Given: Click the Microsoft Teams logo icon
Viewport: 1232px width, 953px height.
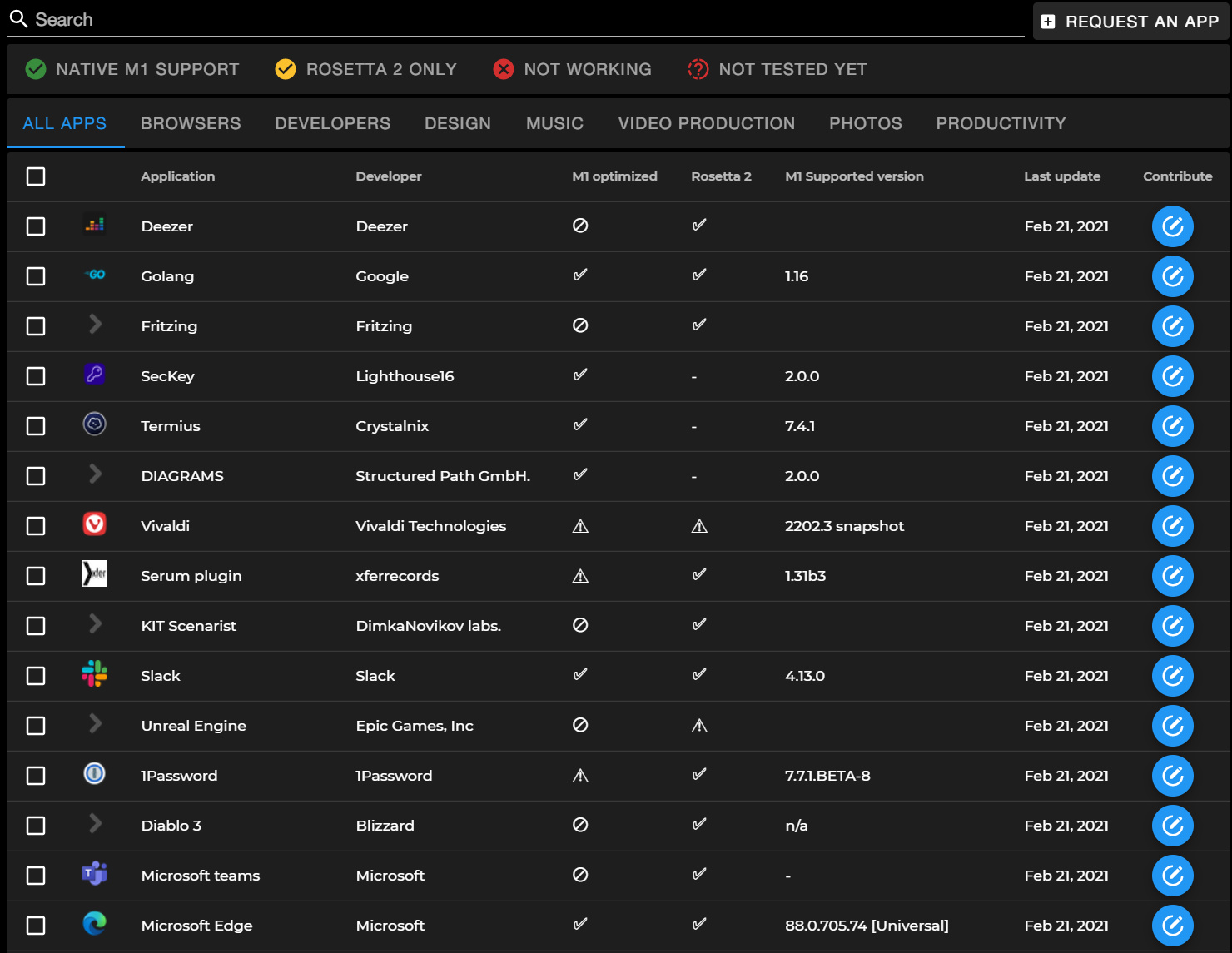Looking at the screenshot, I should (95, 874).
